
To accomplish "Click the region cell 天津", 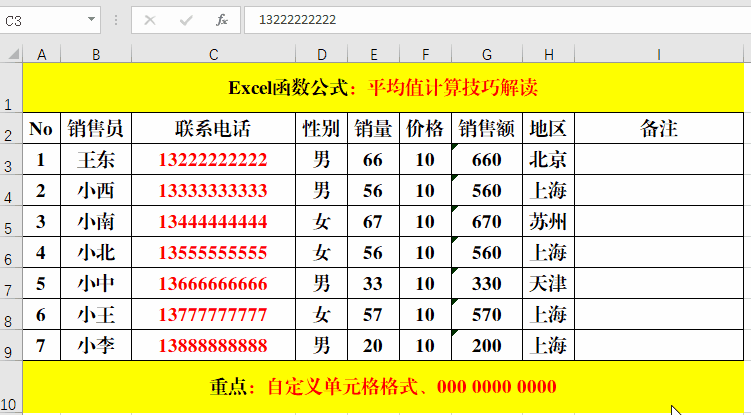I will (x=548, y=283).
